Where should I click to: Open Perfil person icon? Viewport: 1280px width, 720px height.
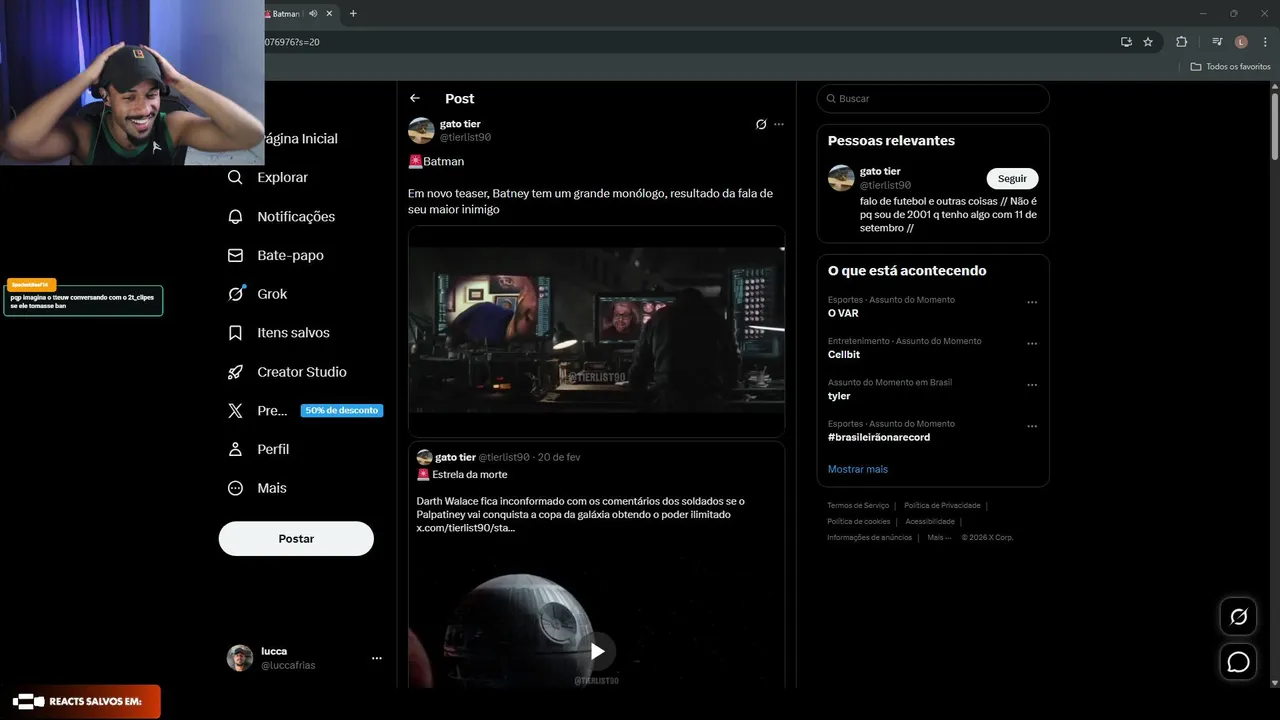click(235, 450)
